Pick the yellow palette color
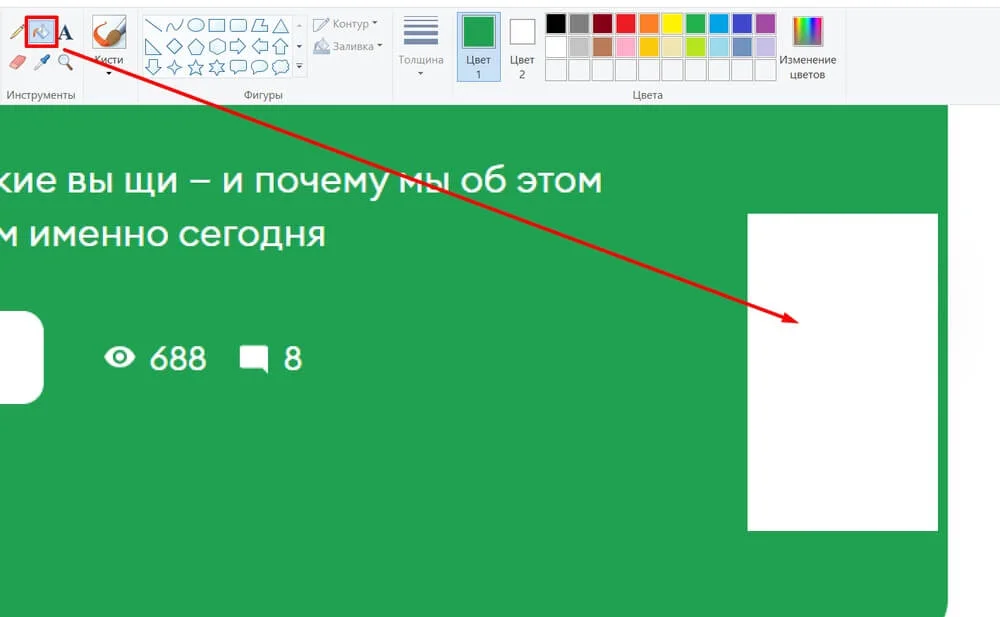 coord(672,24)
